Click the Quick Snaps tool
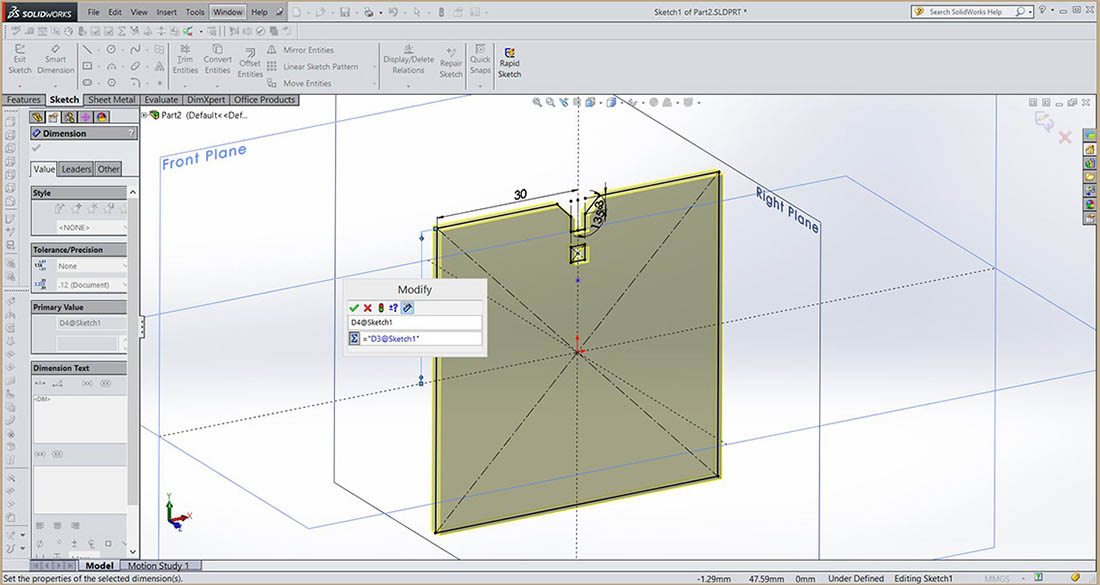Screen dimensions: 1100x585 click(481, 59)
